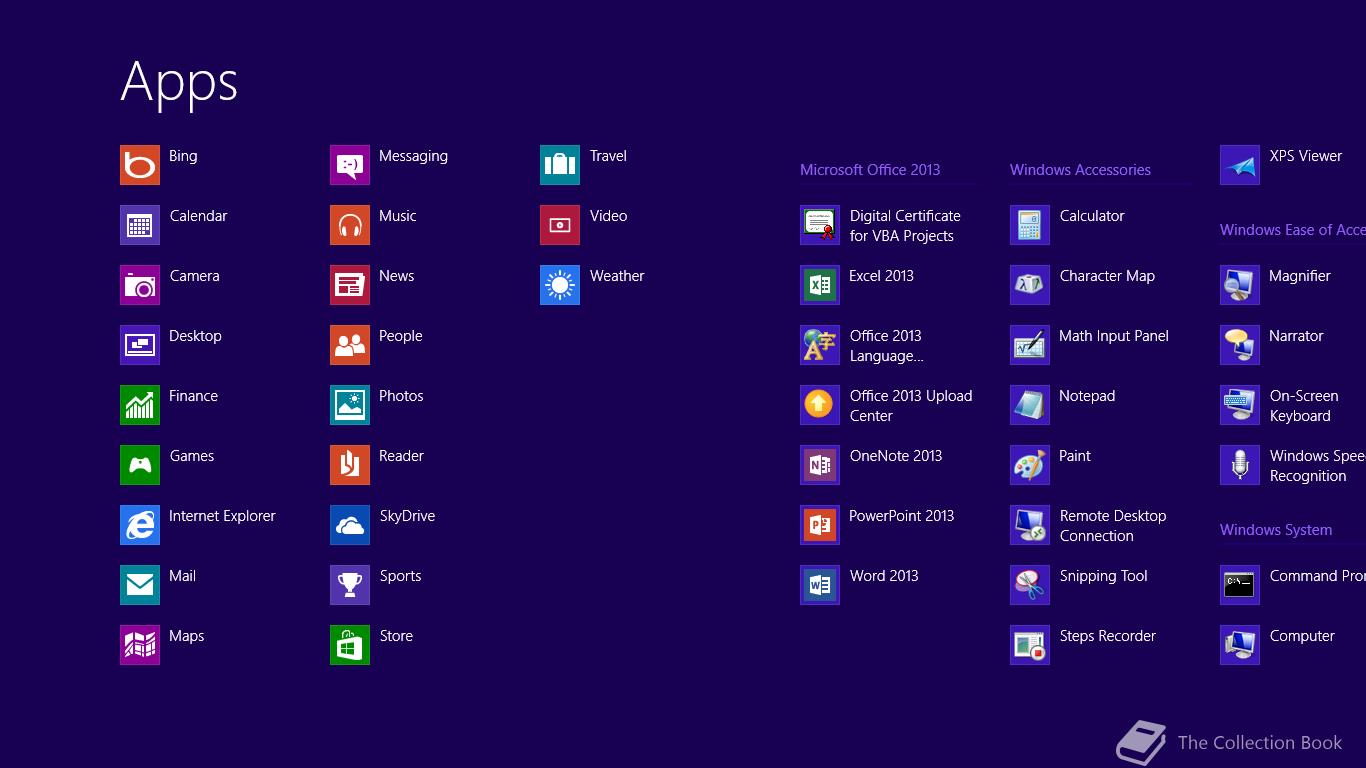
Task: Launch the Magnifier icon
Action: click(x=1240, y=285)
